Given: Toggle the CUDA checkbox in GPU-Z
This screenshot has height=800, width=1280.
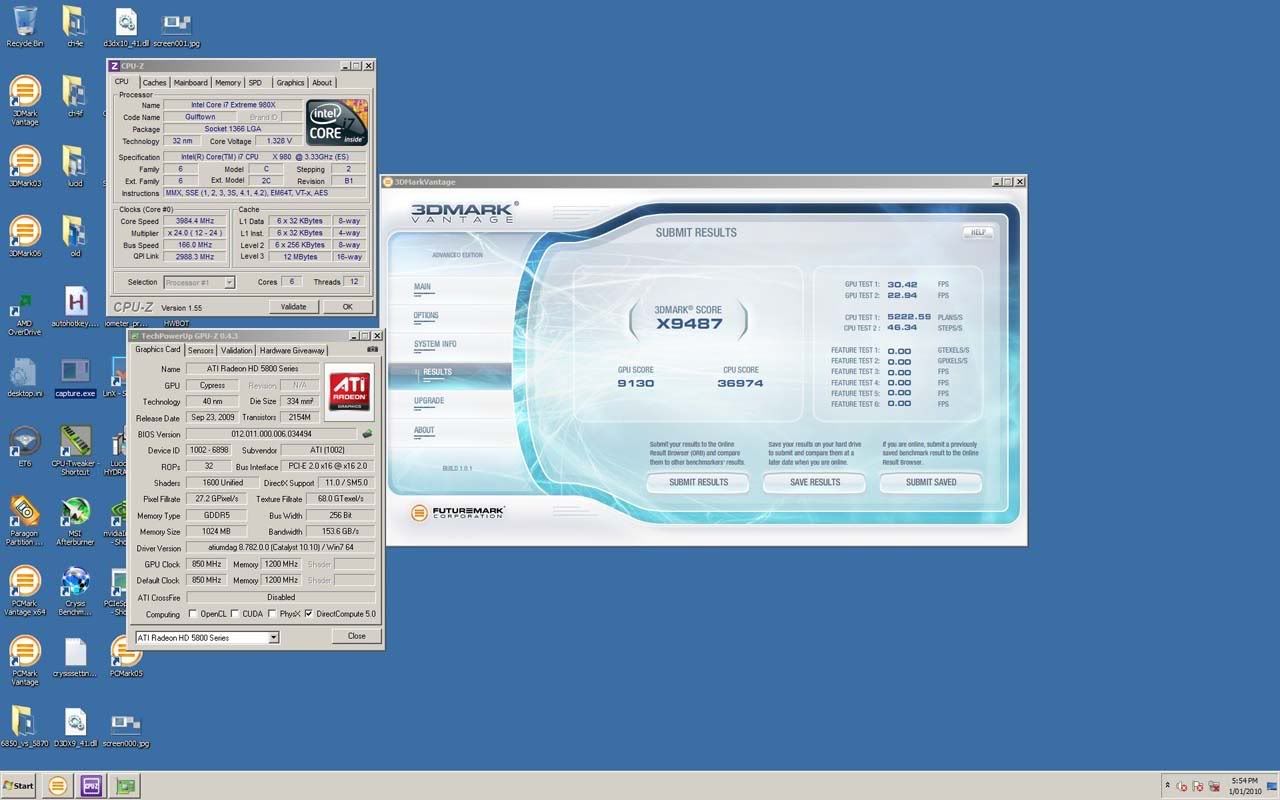Looking at the screenshot, I should tap(234, 614).
